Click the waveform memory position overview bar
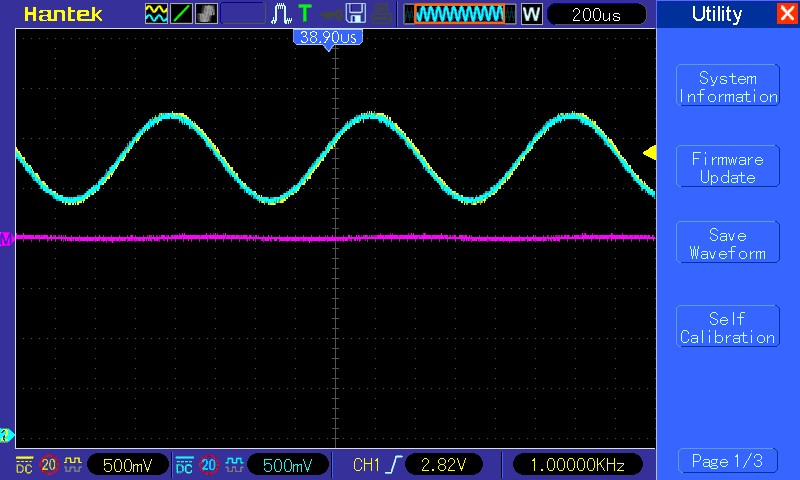800x480 pixels. (x=460, y=14)
